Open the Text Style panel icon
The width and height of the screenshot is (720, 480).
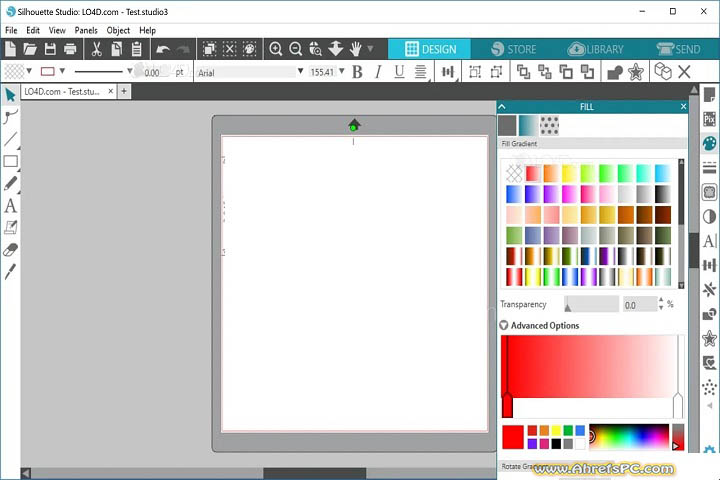(x=709, y=241)
